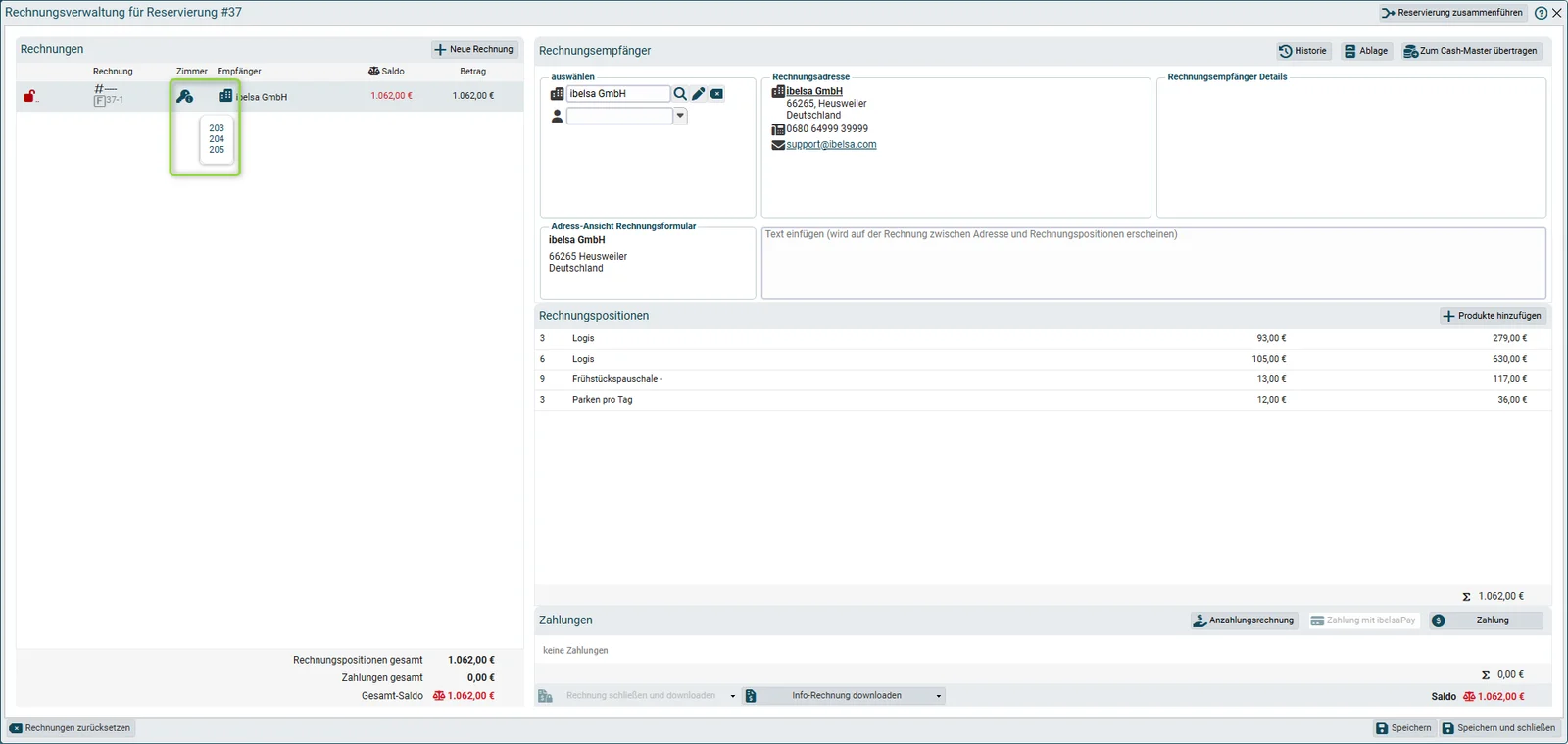Image resolution: width=1568 pixels, height=744 pixels.
Task: Click the document icon left of Info-Rechnung downloaden
Action: [x=751, y=696]
